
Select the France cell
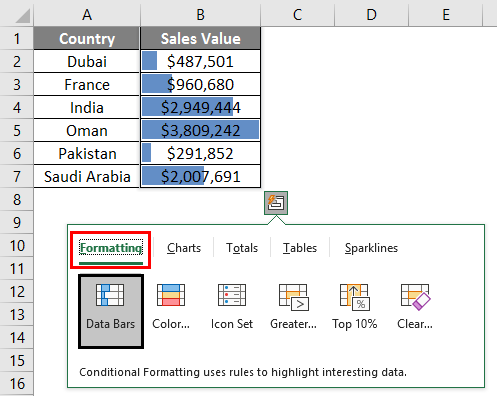pyautogui.click(x=87, y=84)
